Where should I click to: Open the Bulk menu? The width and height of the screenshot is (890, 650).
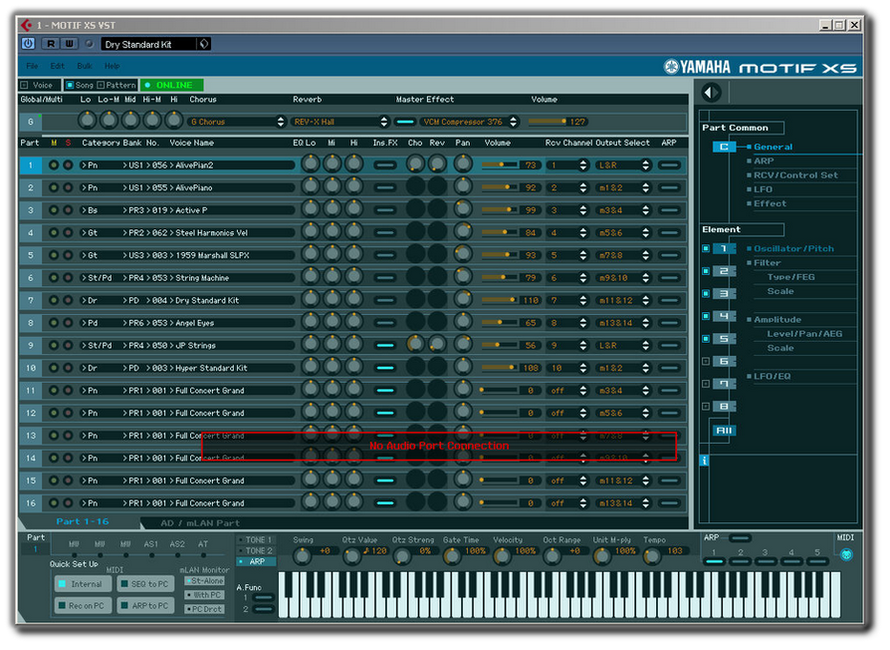[84, 66]
